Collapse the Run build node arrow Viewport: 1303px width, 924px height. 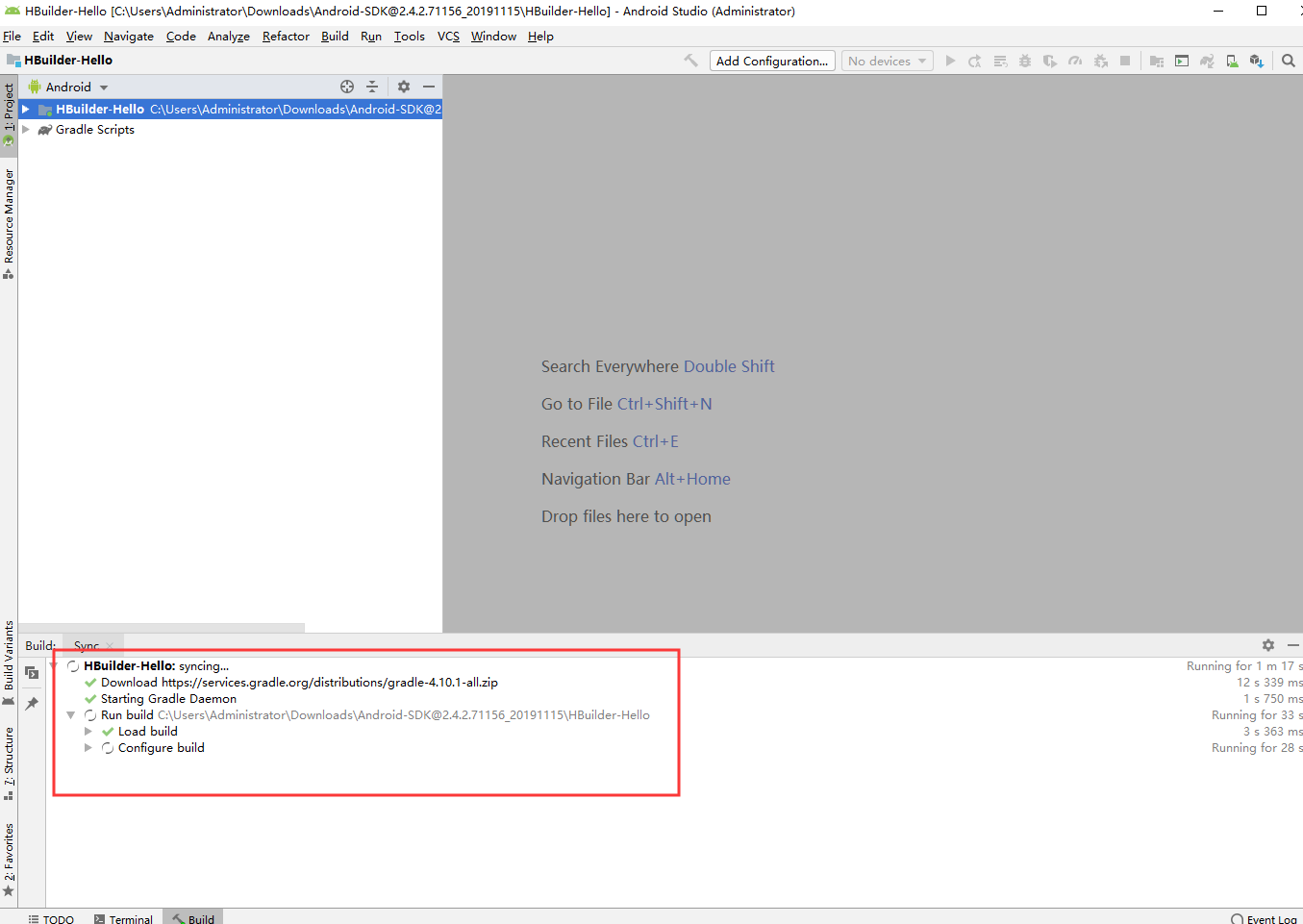71,715
